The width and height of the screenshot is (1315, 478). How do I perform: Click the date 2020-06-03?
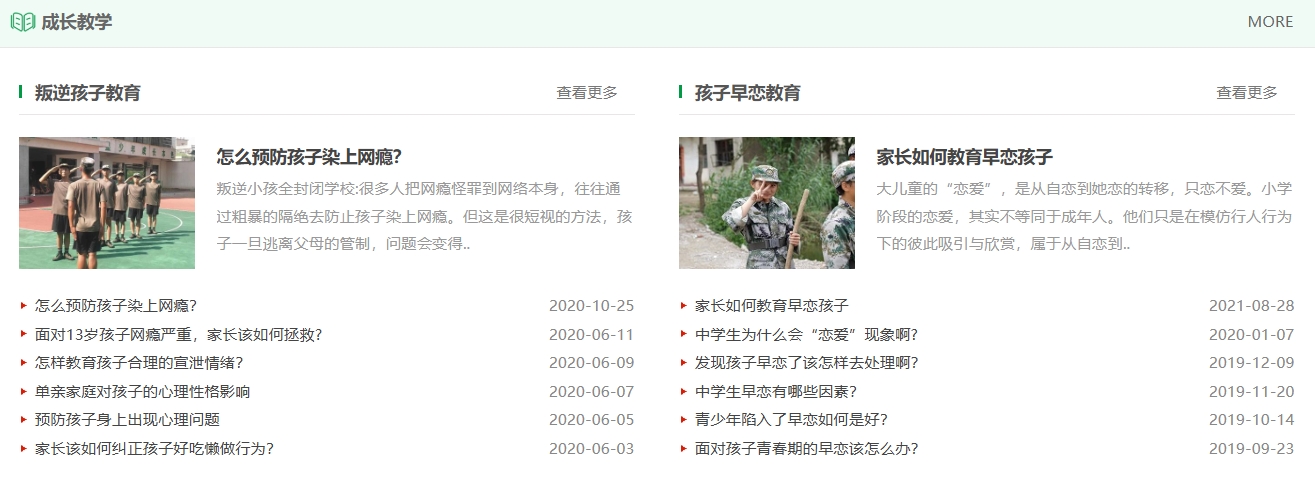[591, 449]
